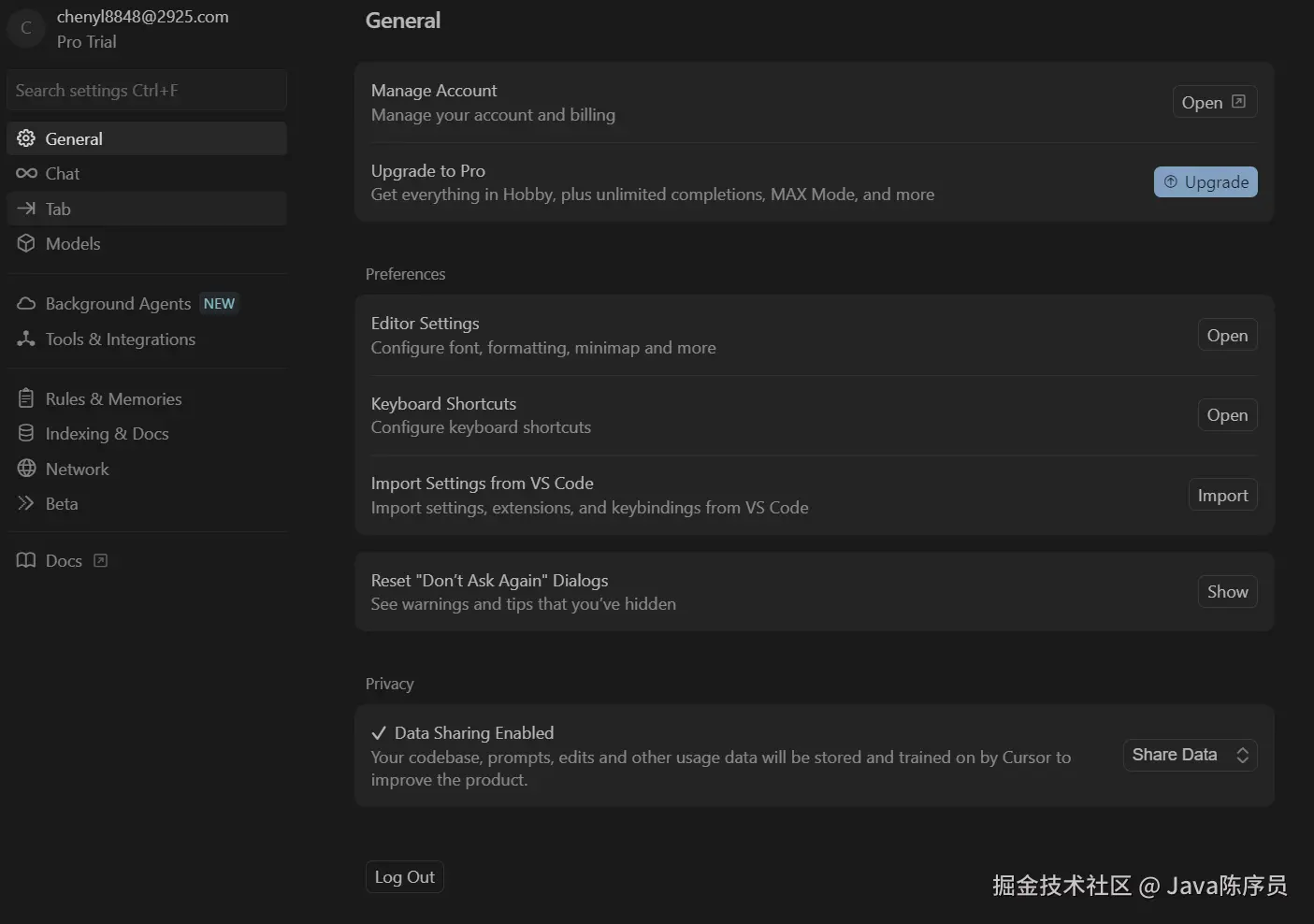Screen dimensions: 1314x924
Task: Click the Beta chevrons icon
Action: 26,503
